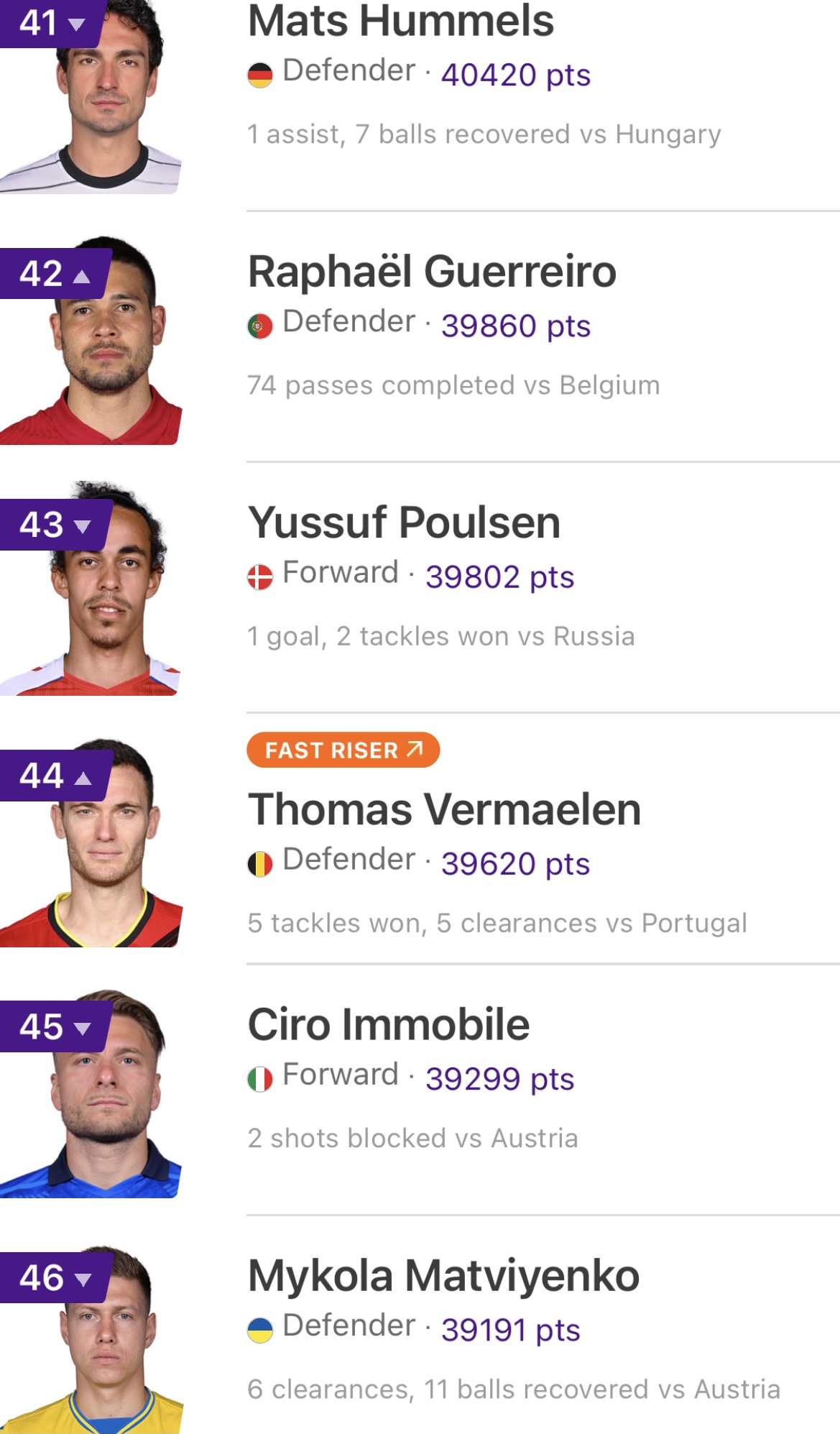
Task: Click Immobile's 39299 pts score
Action: [499, 1079]
